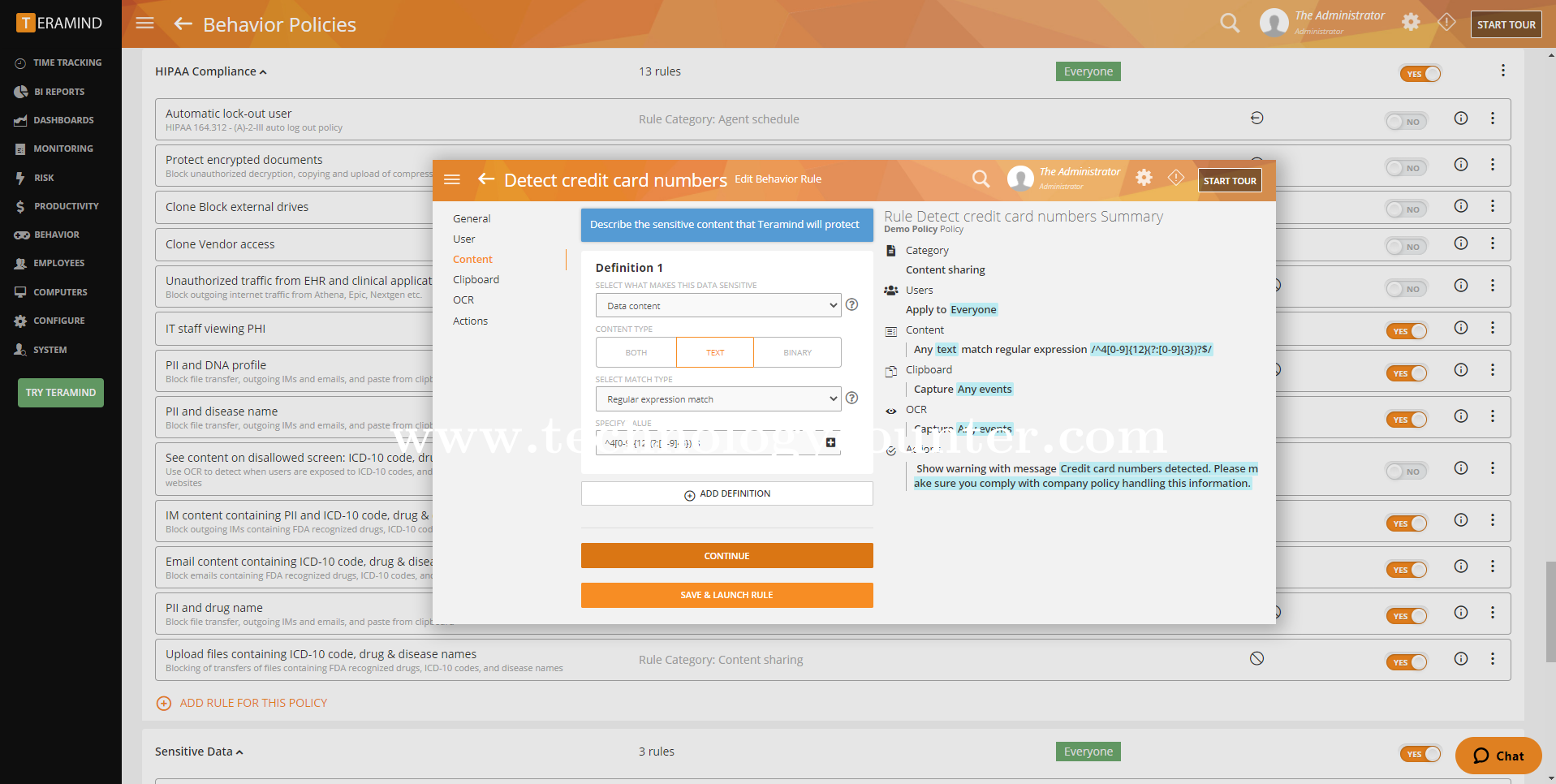Open the OCR tab in rule editor
Screen dimensions: 1556x784
coord(463,300)
